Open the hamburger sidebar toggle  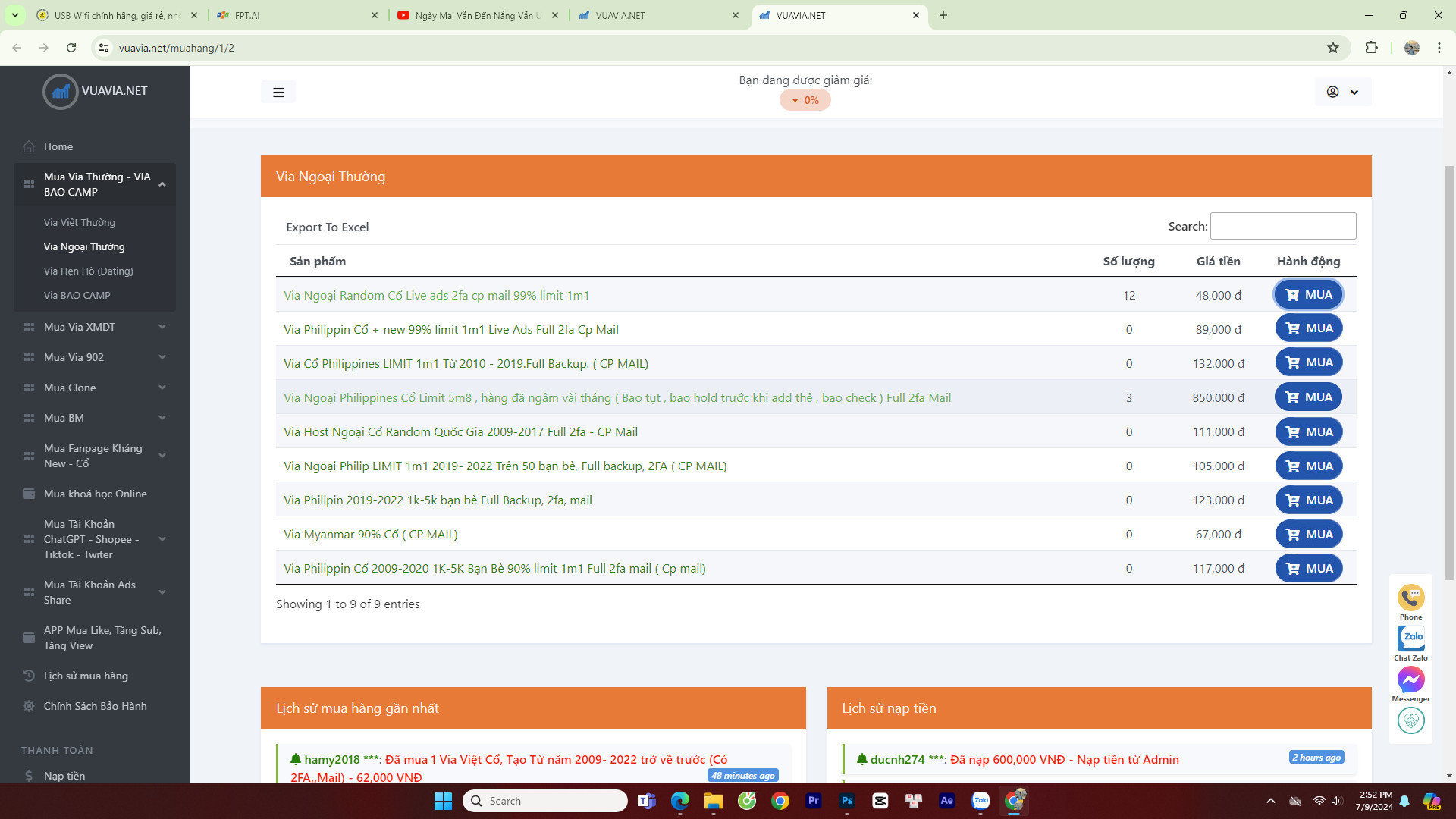[278, 93]
